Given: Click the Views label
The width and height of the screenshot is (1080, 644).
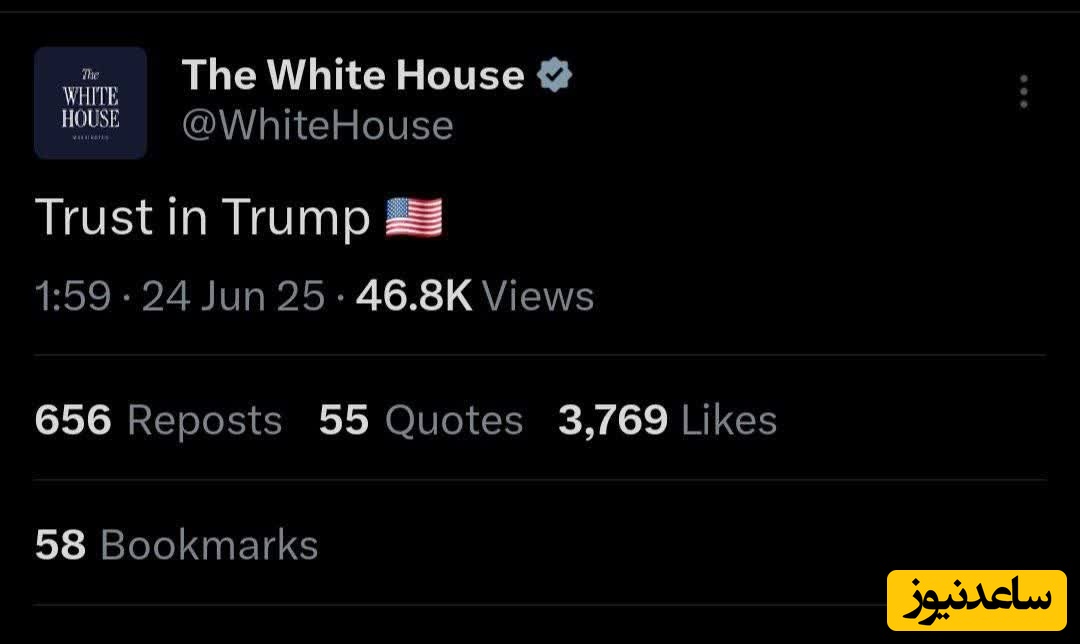Looking at the screenshot, I should [x=538, y=297].
